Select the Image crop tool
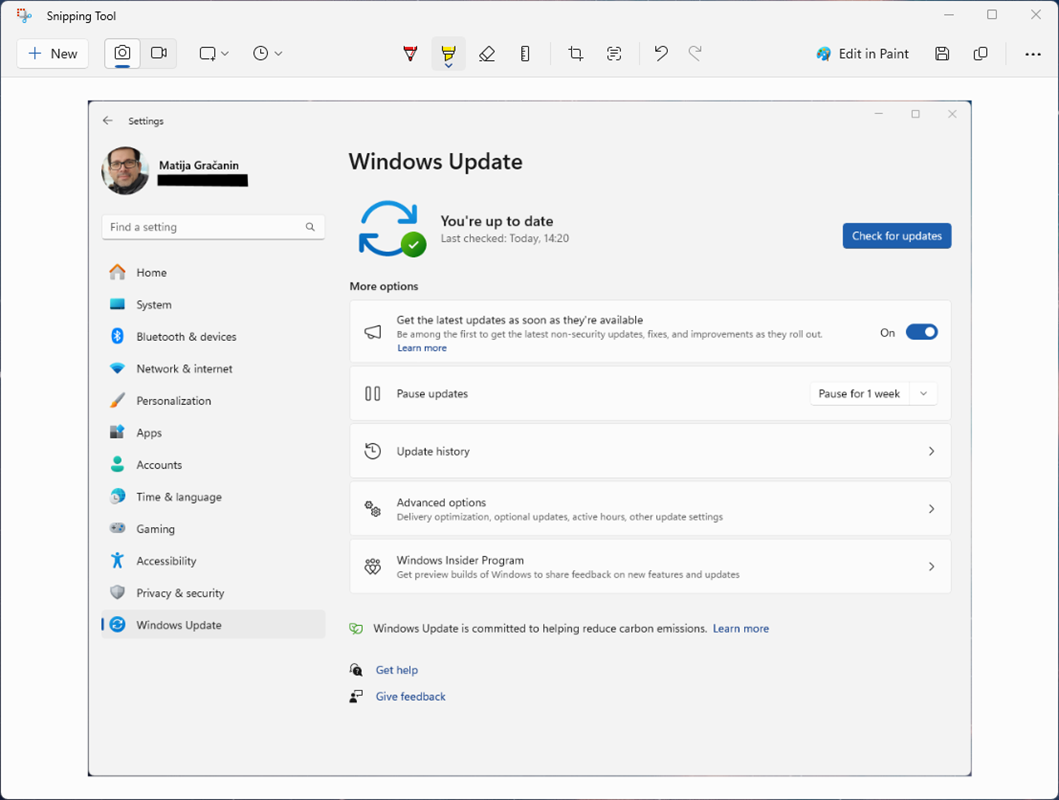The width and height of the screenshot is (1059, 800). tap(575, 53)
